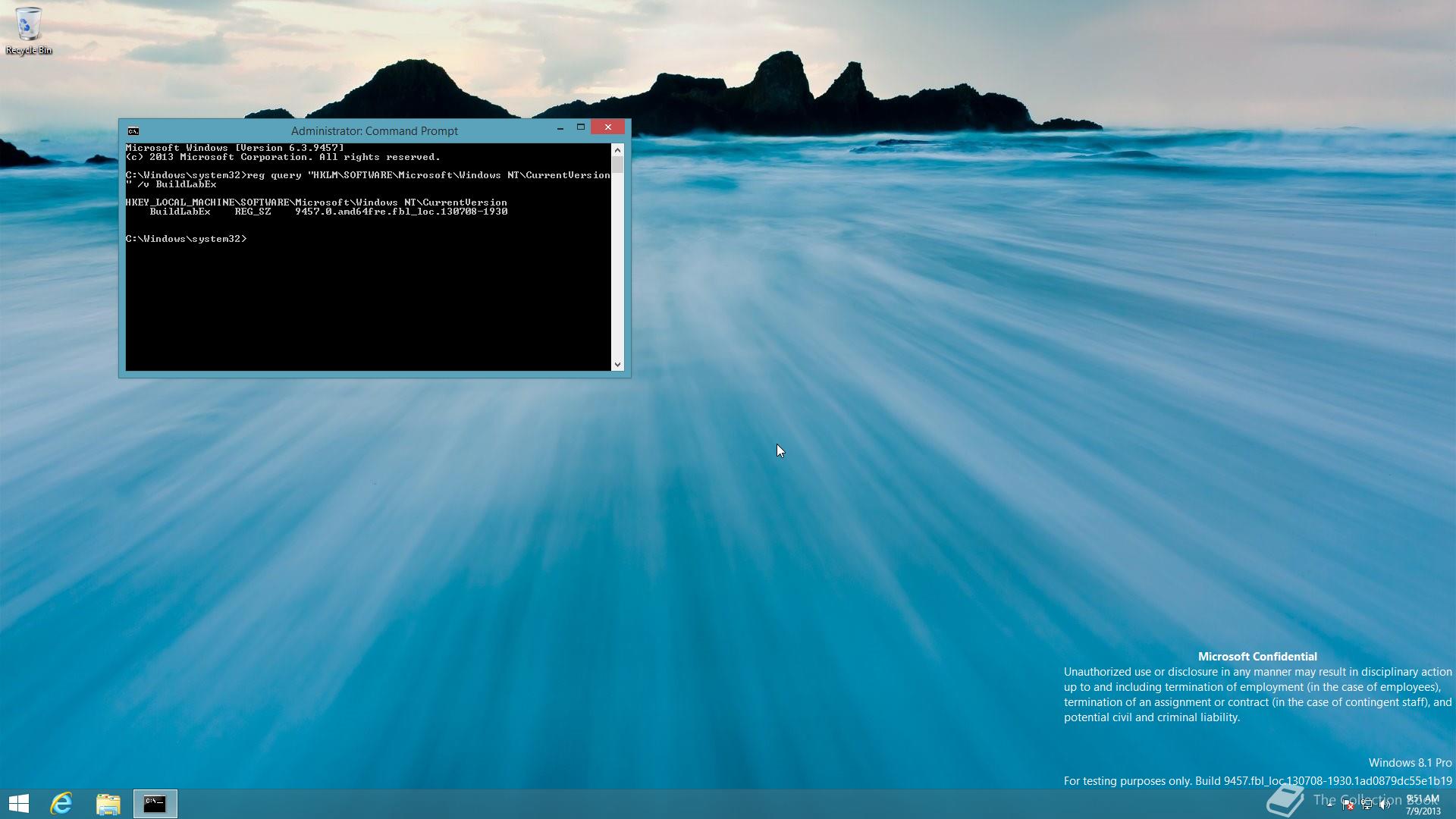Select the Command Prompt taskbar button

click(x=155, y=804)
